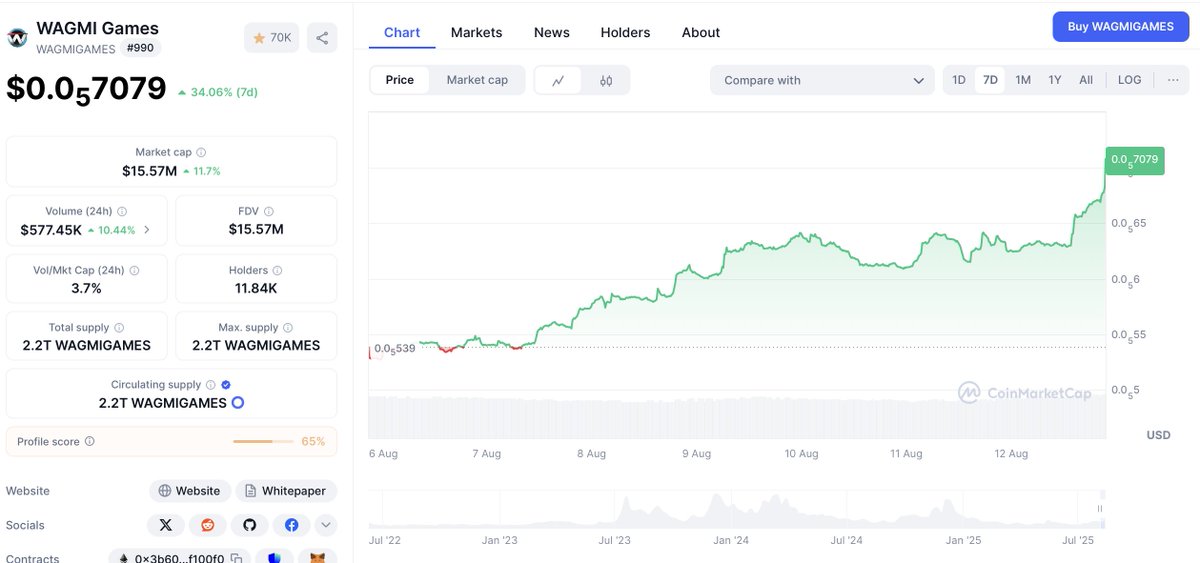The width and height of the screenshot is (1200, 563).
Task: Set chart range to All
Action: [x=1086, y=80]
